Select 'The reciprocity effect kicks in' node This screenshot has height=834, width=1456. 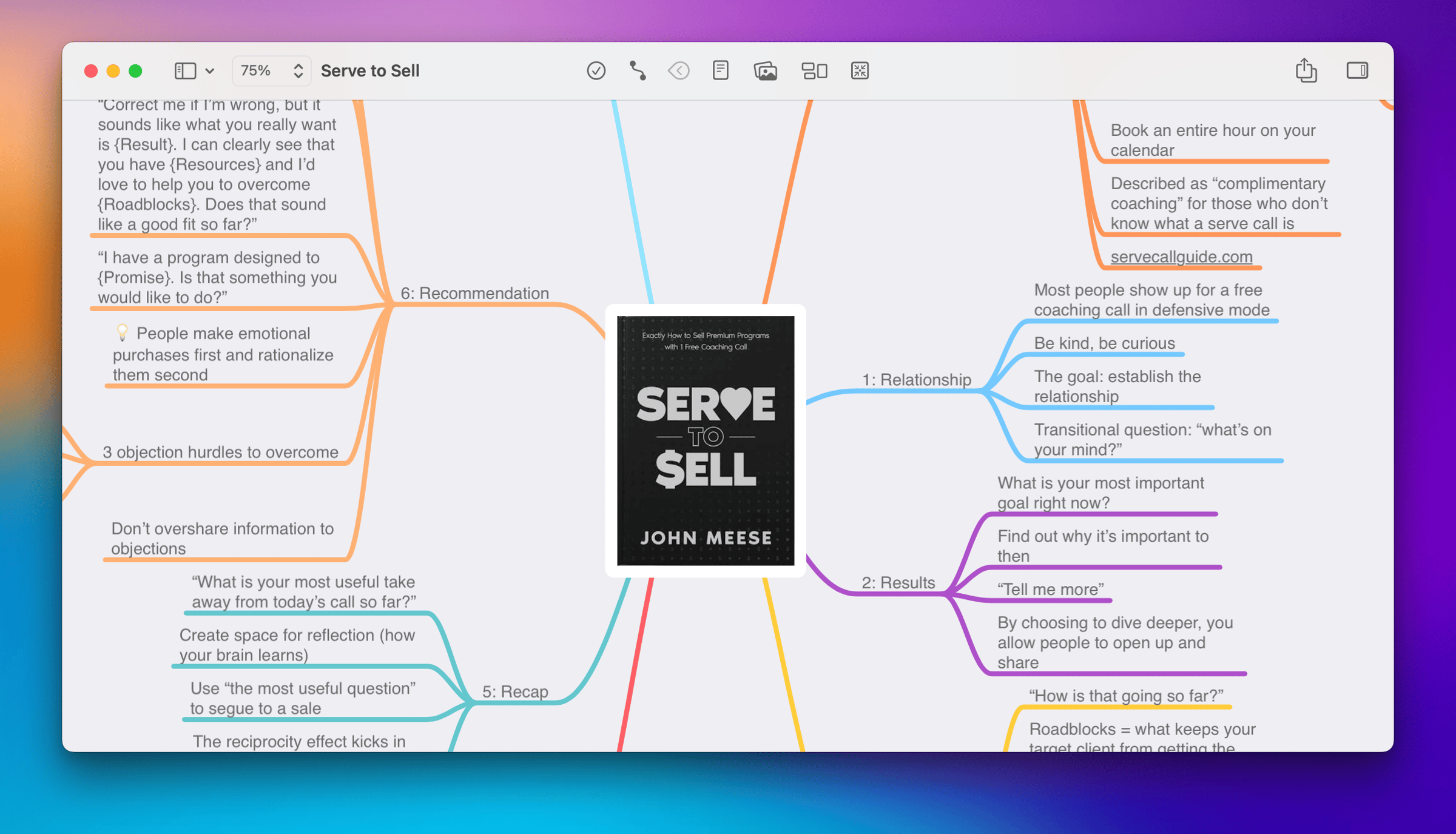point(298,741)
